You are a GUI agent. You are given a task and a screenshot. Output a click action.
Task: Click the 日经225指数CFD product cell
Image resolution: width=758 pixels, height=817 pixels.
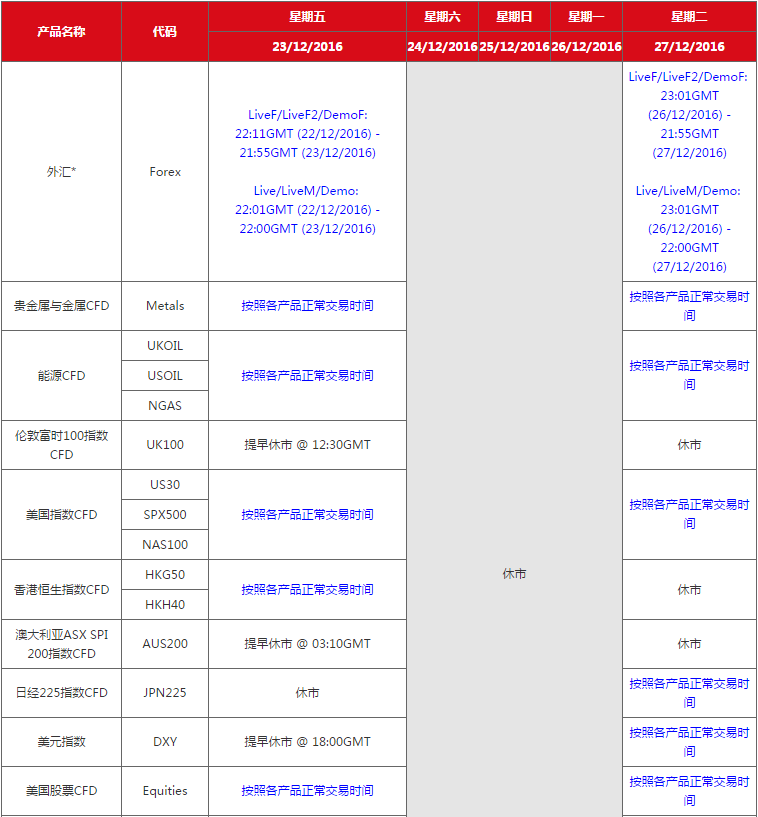pos(61,693)
